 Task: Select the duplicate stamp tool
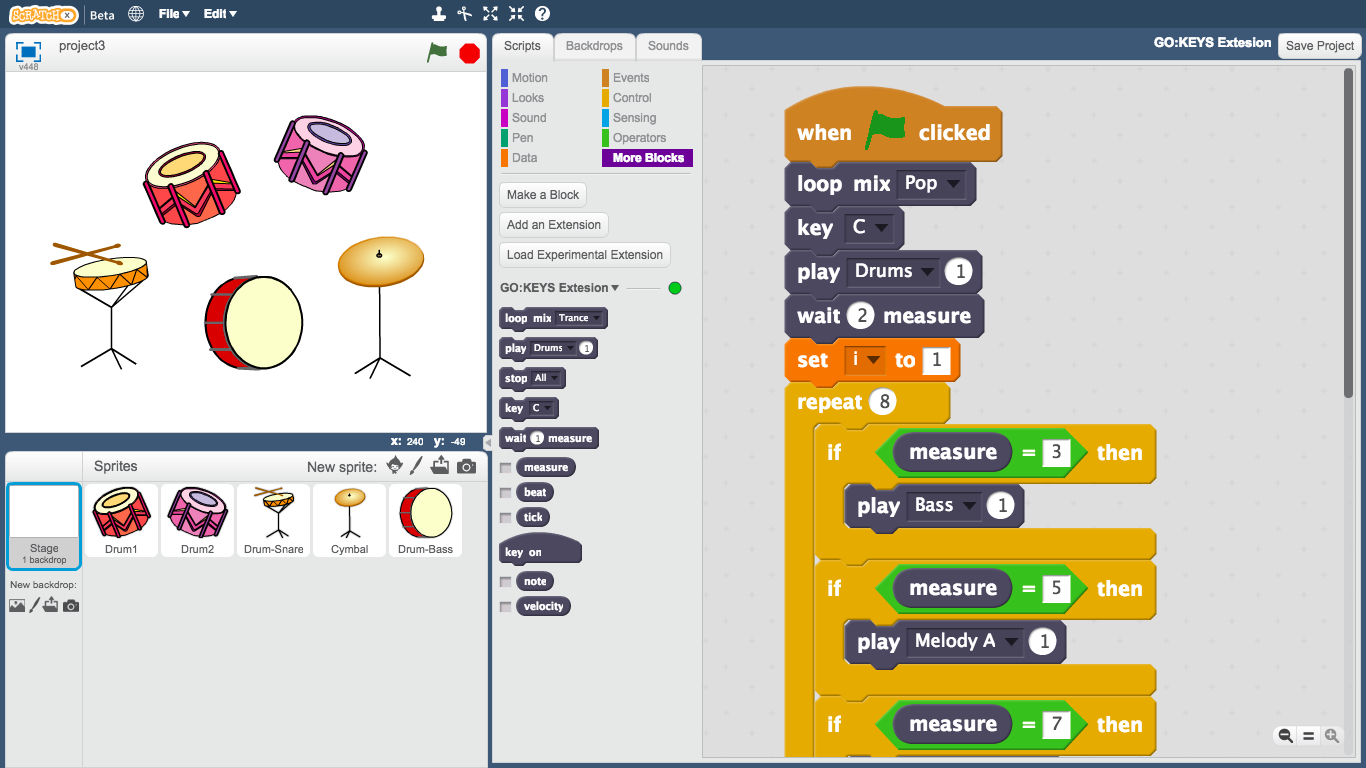click(x=438, y=14)
